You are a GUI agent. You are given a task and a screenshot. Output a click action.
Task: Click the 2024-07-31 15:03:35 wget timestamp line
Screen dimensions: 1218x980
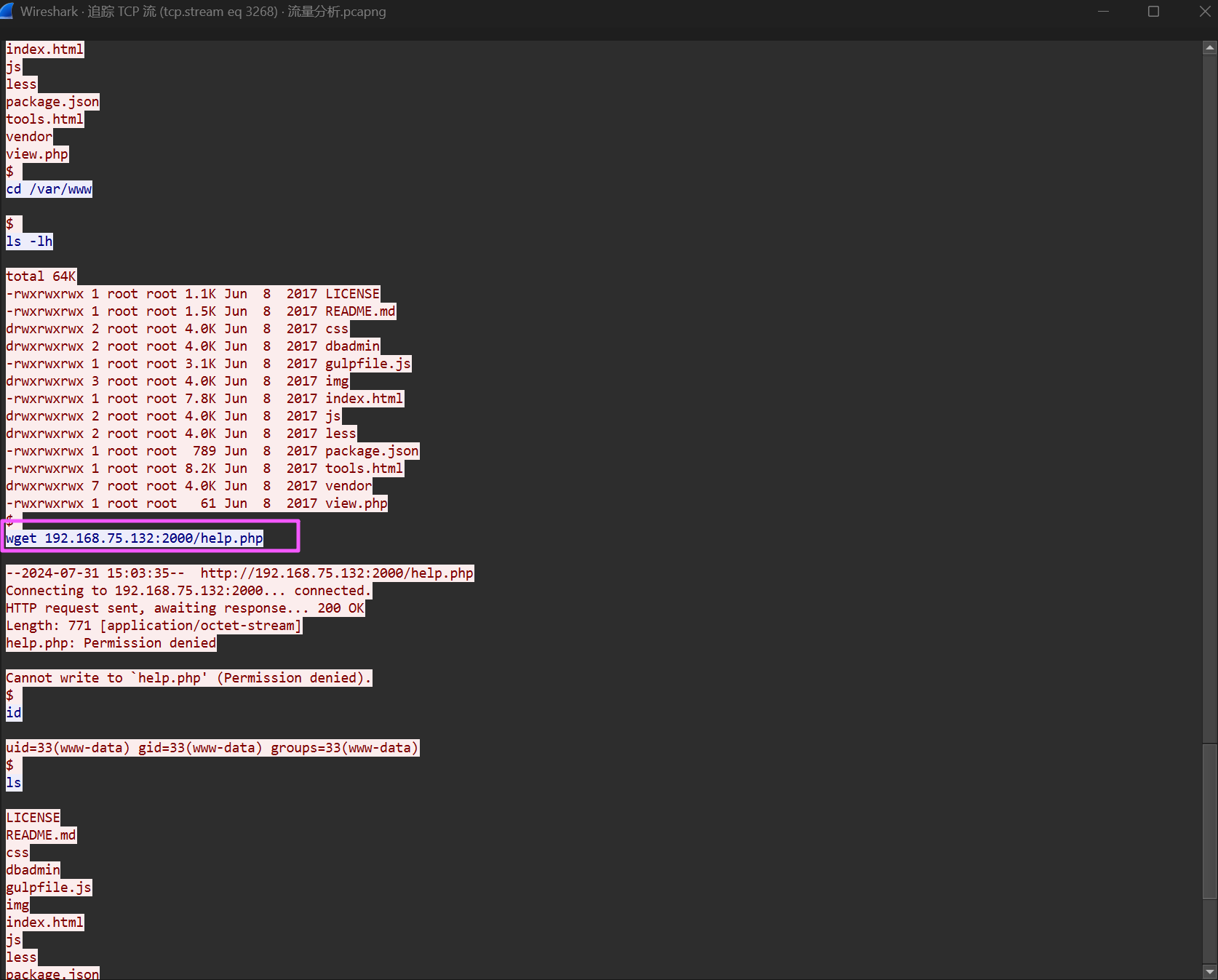click(x=240, y=573)
